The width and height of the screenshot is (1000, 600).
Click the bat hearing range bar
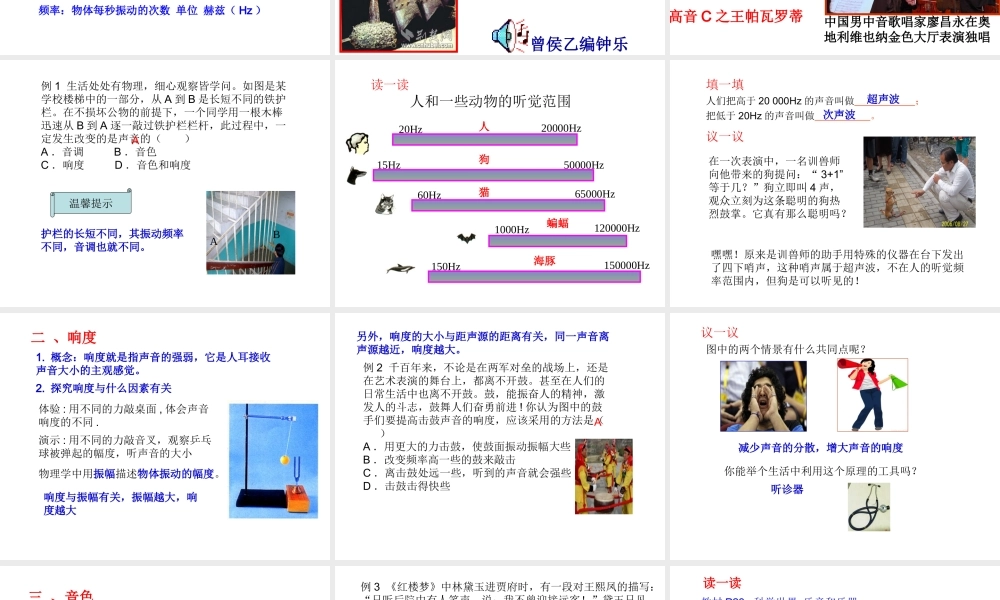(x=557, y=241)
